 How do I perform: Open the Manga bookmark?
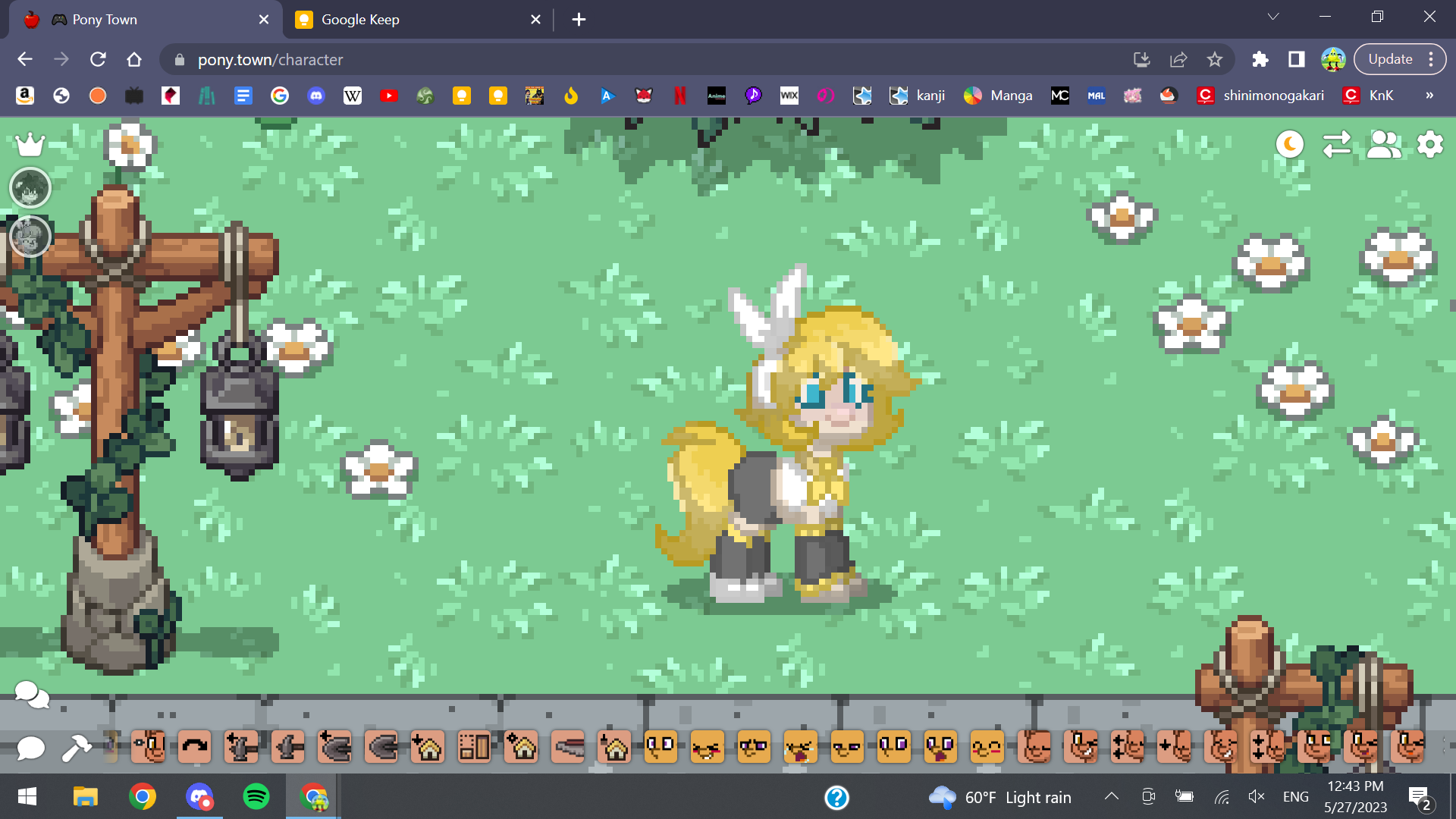pyautogui.click(x=998, y=96)
